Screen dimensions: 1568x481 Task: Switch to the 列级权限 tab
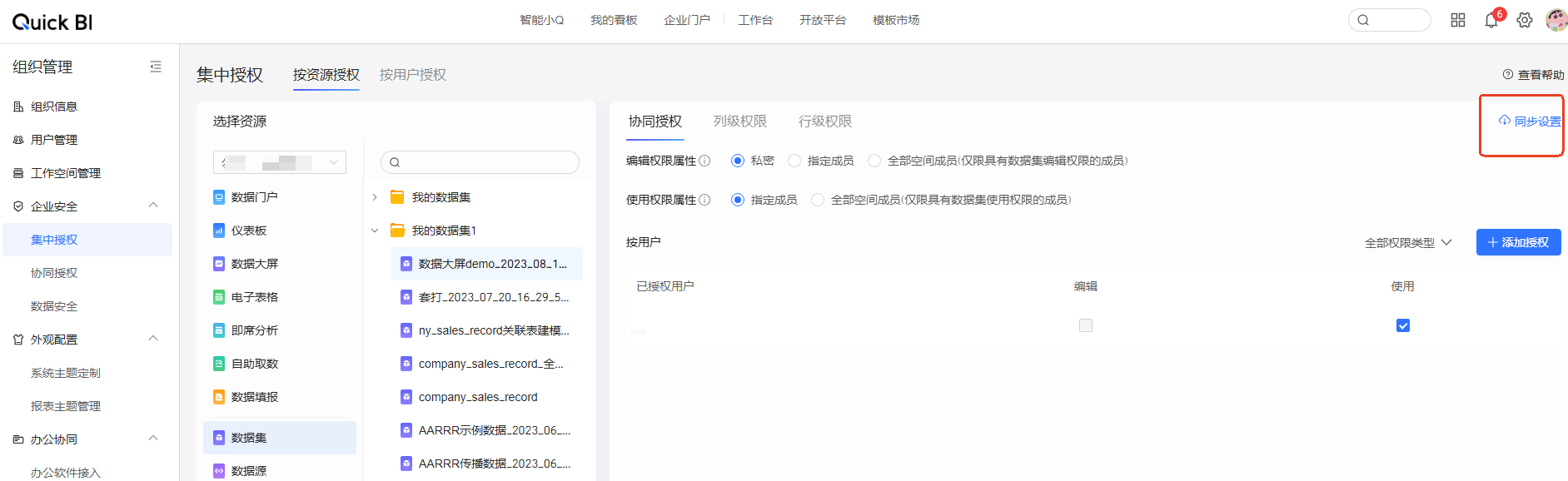tap(739, 121)
